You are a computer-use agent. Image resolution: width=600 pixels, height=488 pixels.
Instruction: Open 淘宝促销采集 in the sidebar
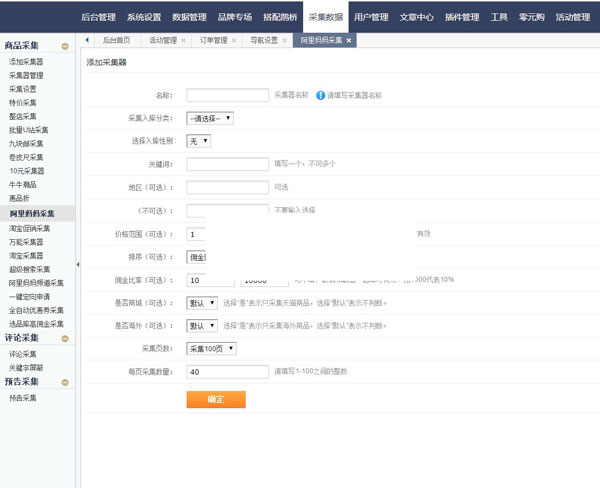[x=29, y=228]
